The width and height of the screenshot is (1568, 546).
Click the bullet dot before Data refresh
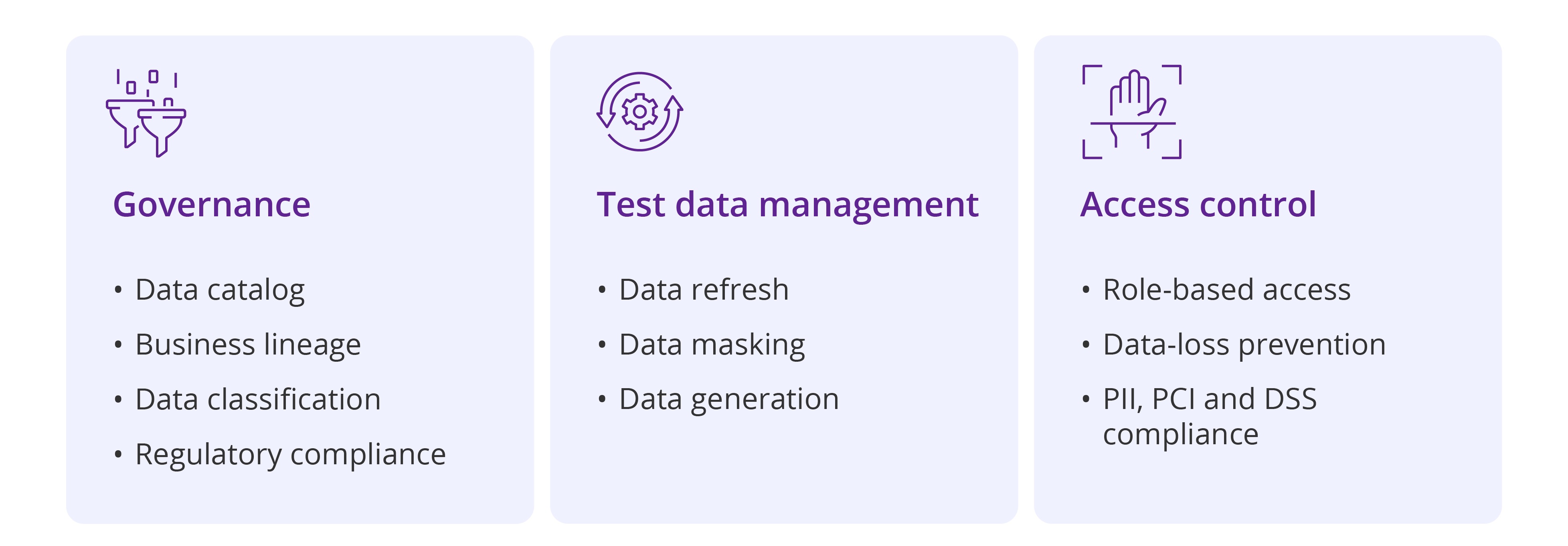pyautogui.click(x=602, y=290)
